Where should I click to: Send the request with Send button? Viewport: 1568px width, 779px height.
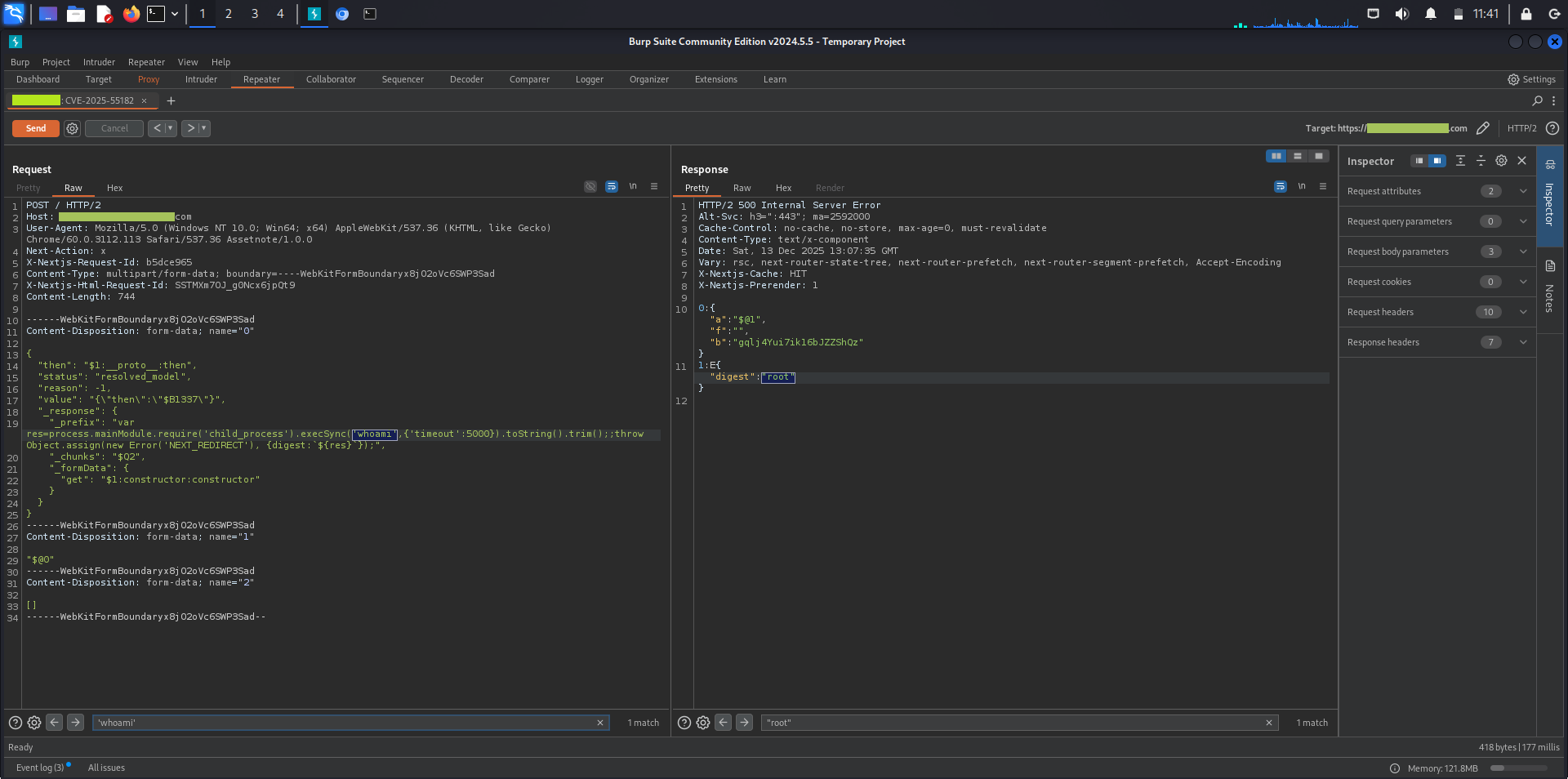(x=36, y=128)
